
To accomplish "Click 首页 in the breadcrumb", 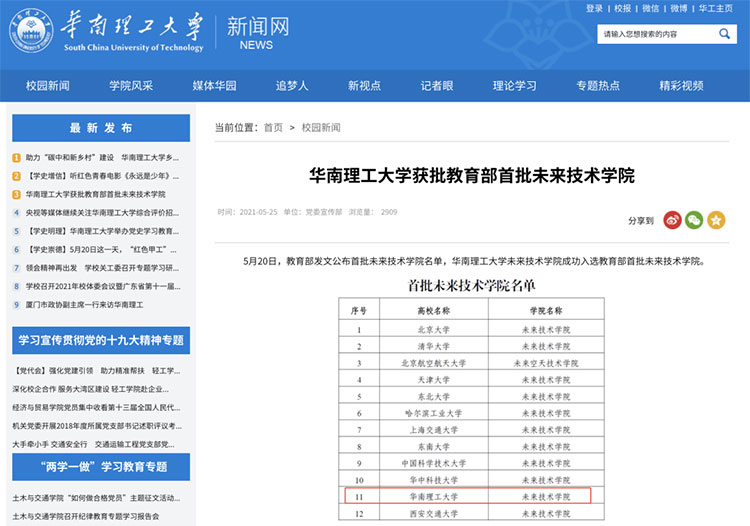I will coord(273,127).
